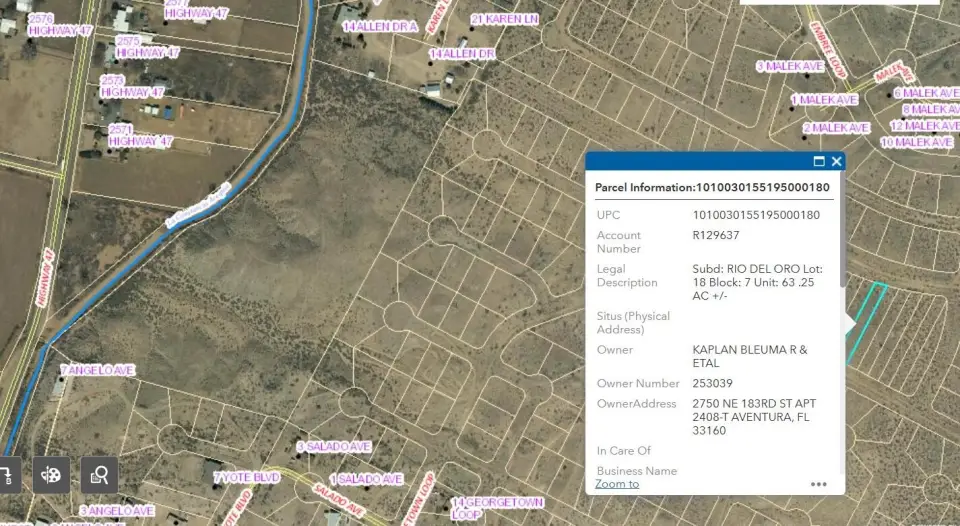Screen dimensions: 960x526
Task: Select the 21 KAREN LN address label
Action: [504, 19]
